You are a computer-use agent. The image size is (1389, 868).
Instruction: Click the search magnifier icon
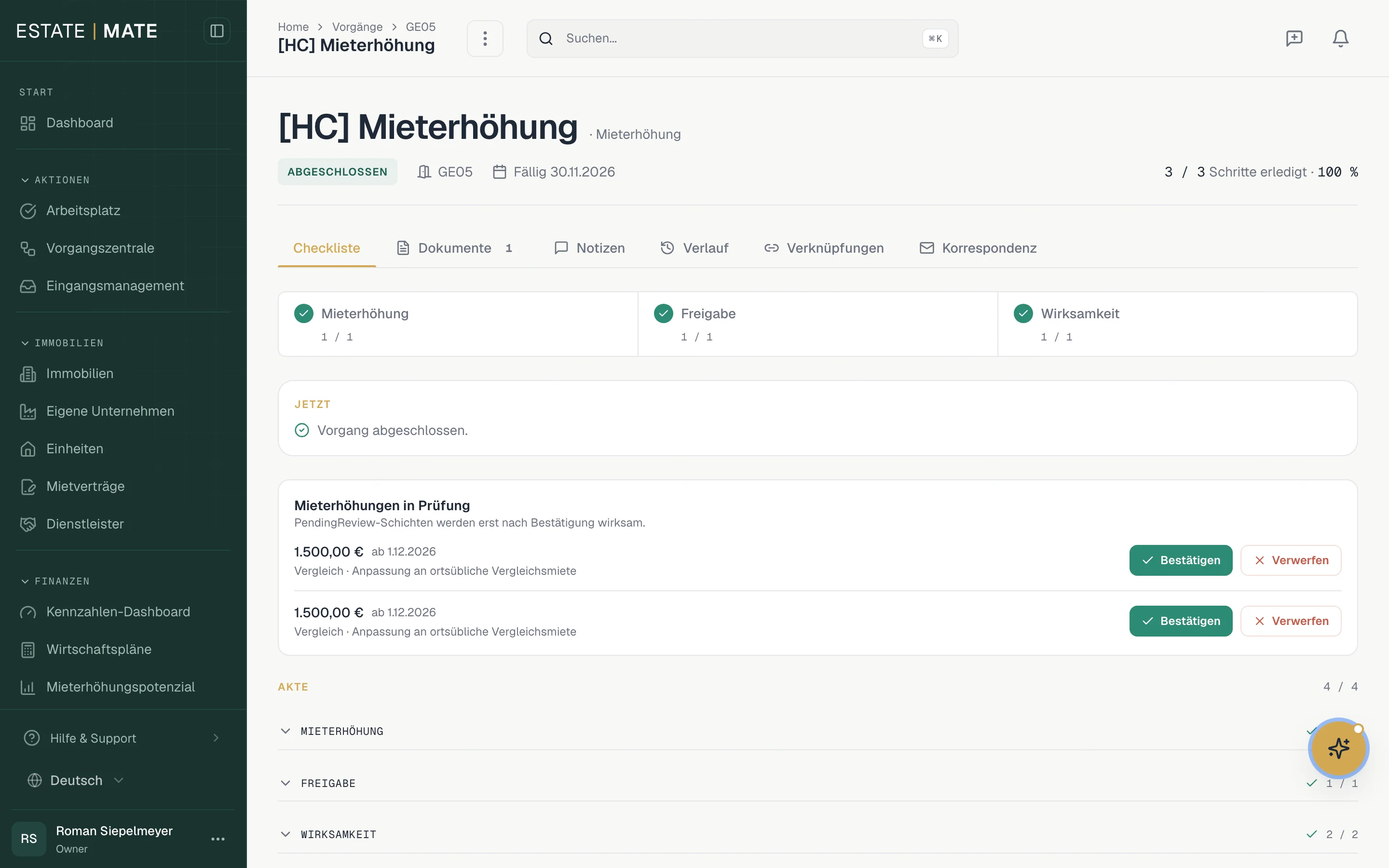point(546,39)
